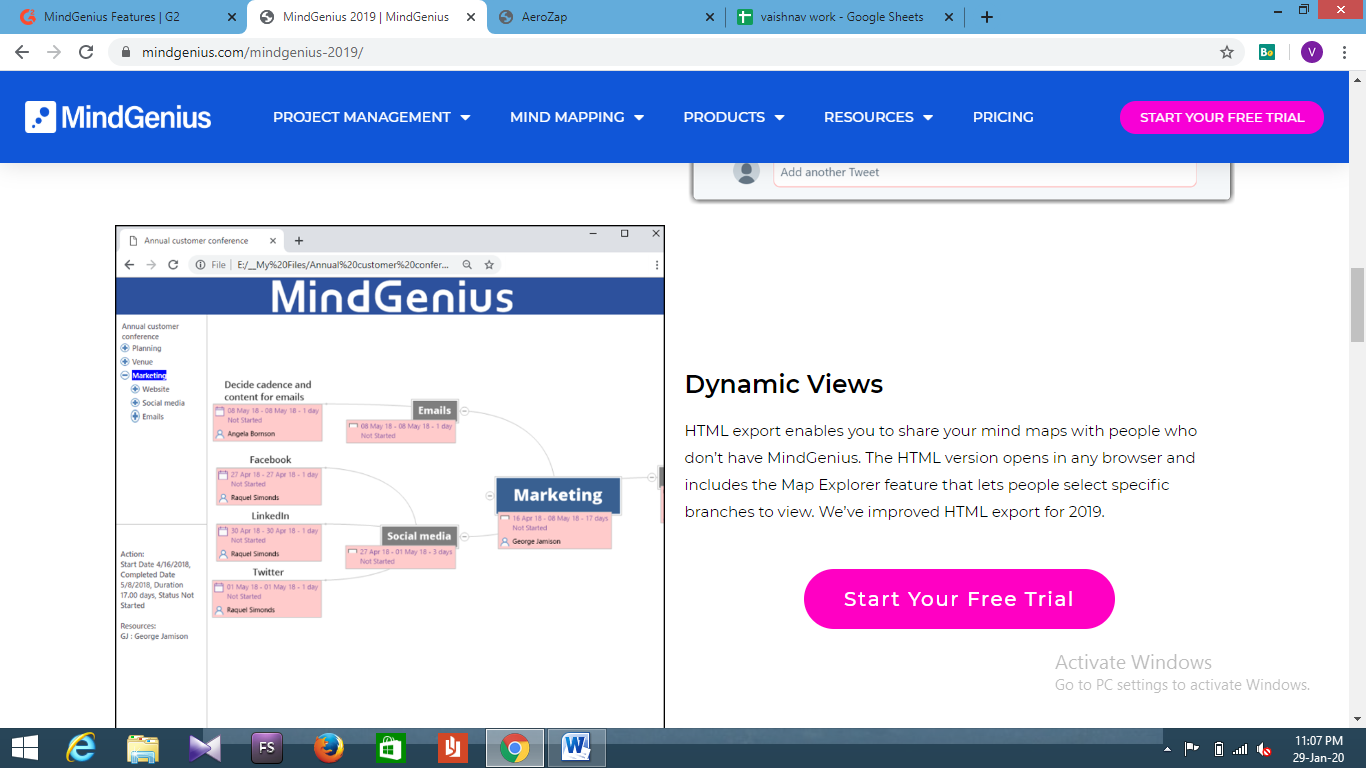Click the vertical page scrollbar thumb
This screenshot has width=1366, height=768.
click(x=1358, y=305)
